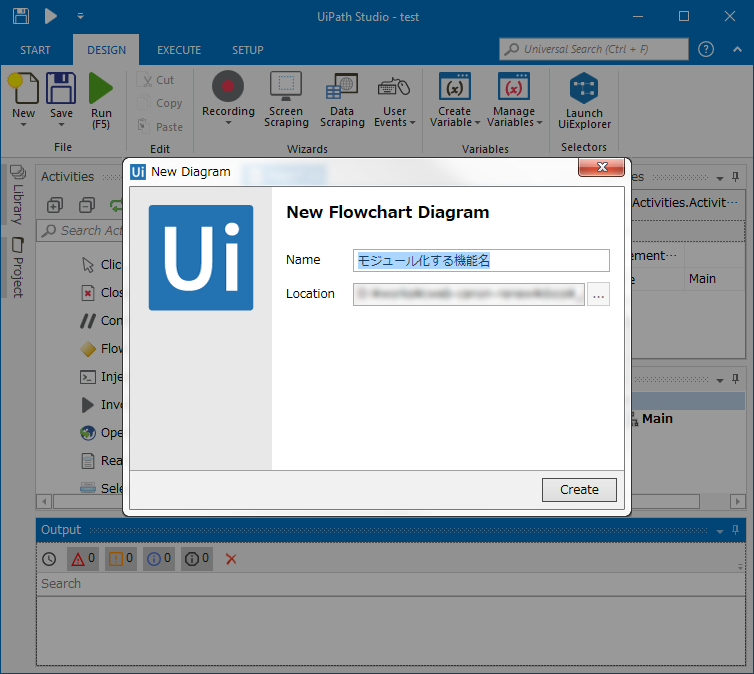Open the Output panel options dropdown arrow
This screenshot has width=754, height=674.
[720, 531]
